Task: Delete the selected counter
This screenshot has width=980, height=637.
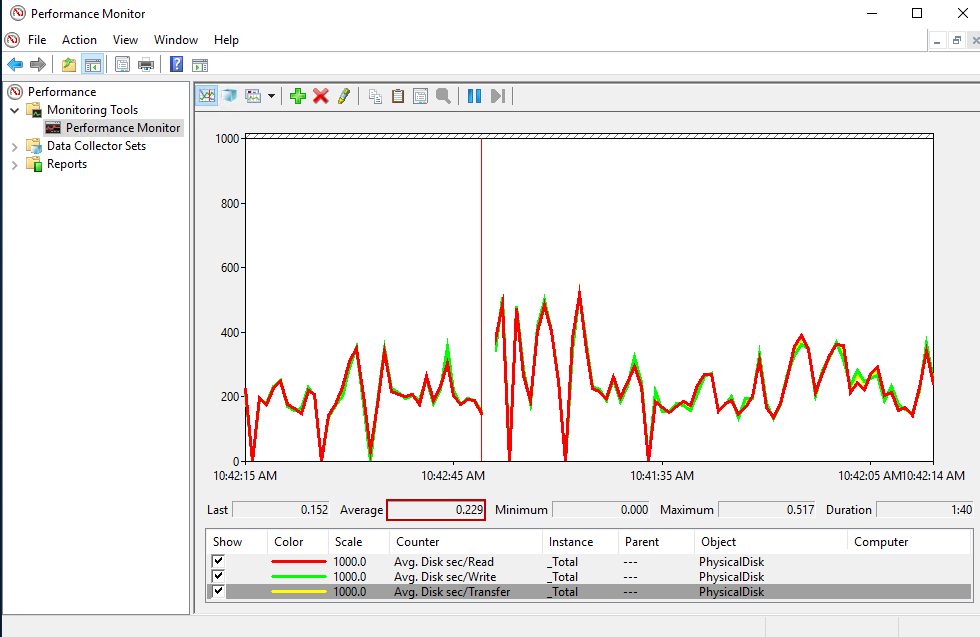Action: click(320, 95)
